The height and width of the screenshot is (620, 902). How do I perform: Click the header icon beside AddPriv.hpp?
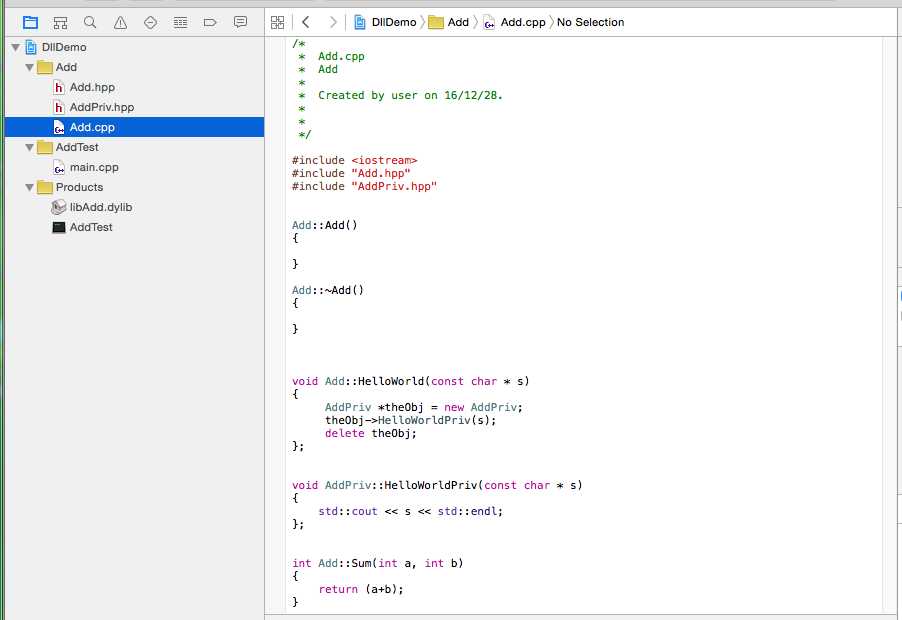[x=59, y=108]
